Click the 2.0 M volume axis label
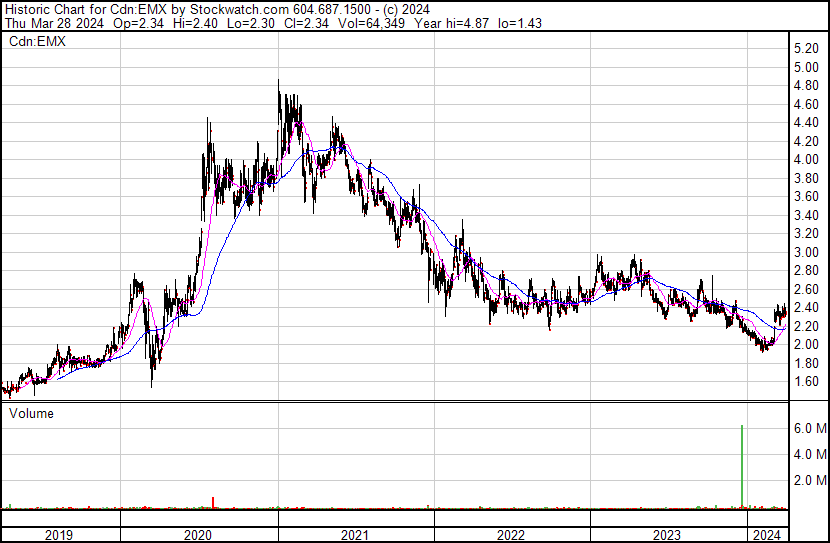The width and height of the screenshot is (830, 543). [809, 480]
